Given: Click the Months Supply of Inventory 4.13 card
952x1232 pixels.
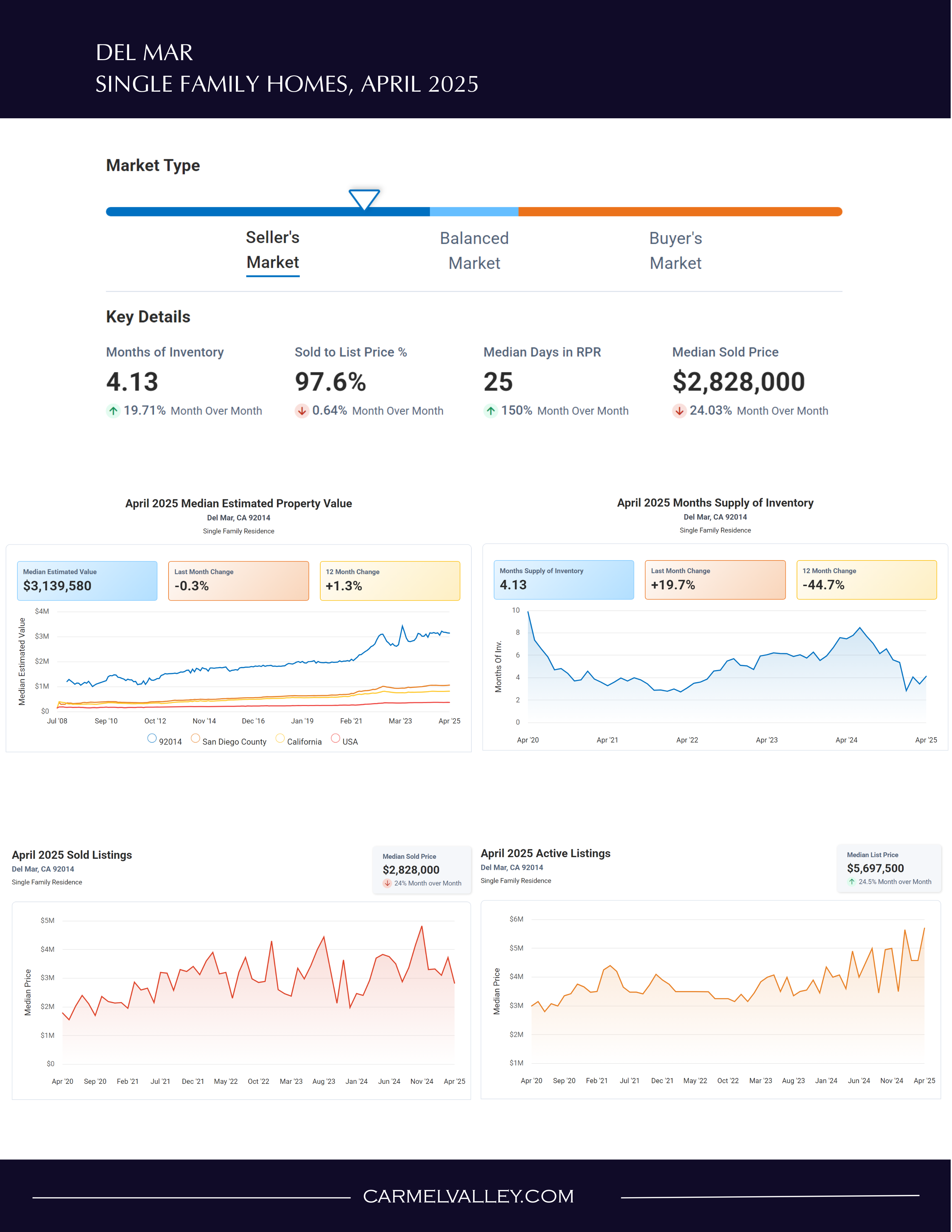Looking at the screenshot, I should (563, 579).
